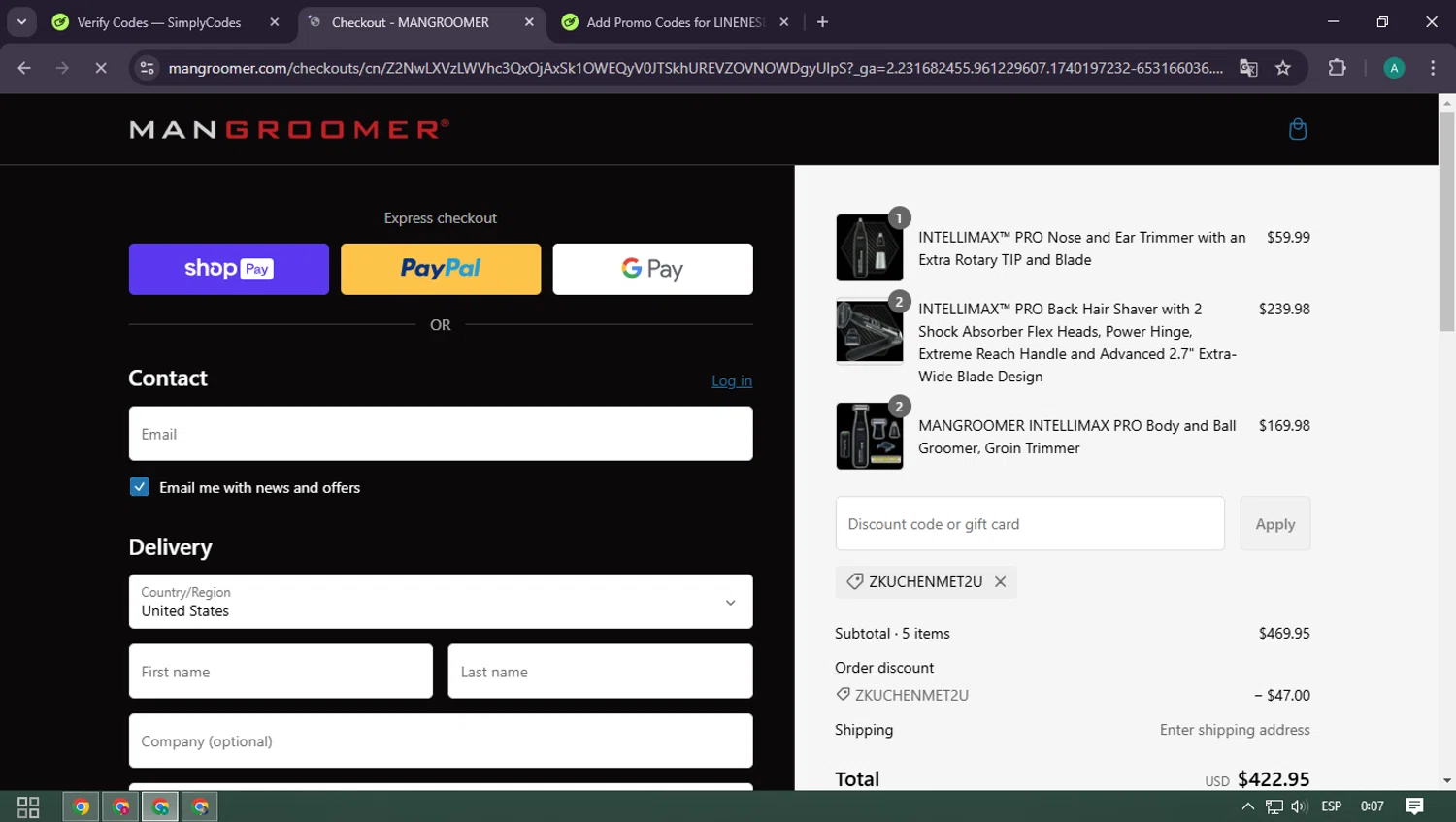This screenshot has height=822, width=1456.
Task: Pay with PayPal button
Action: coord(441,269)
